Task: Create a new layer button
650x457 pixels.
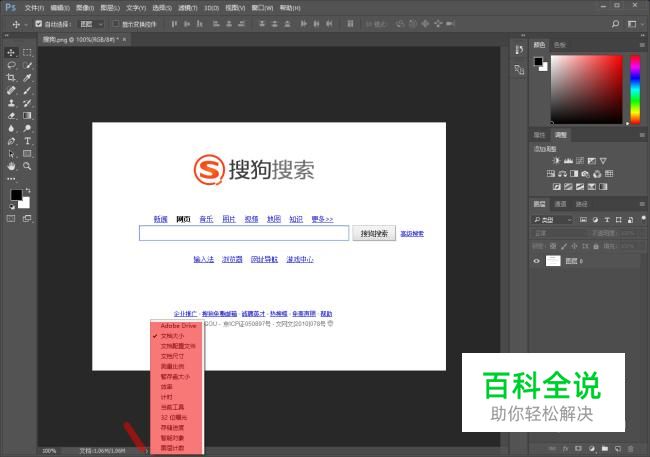Action: point(618,449)
